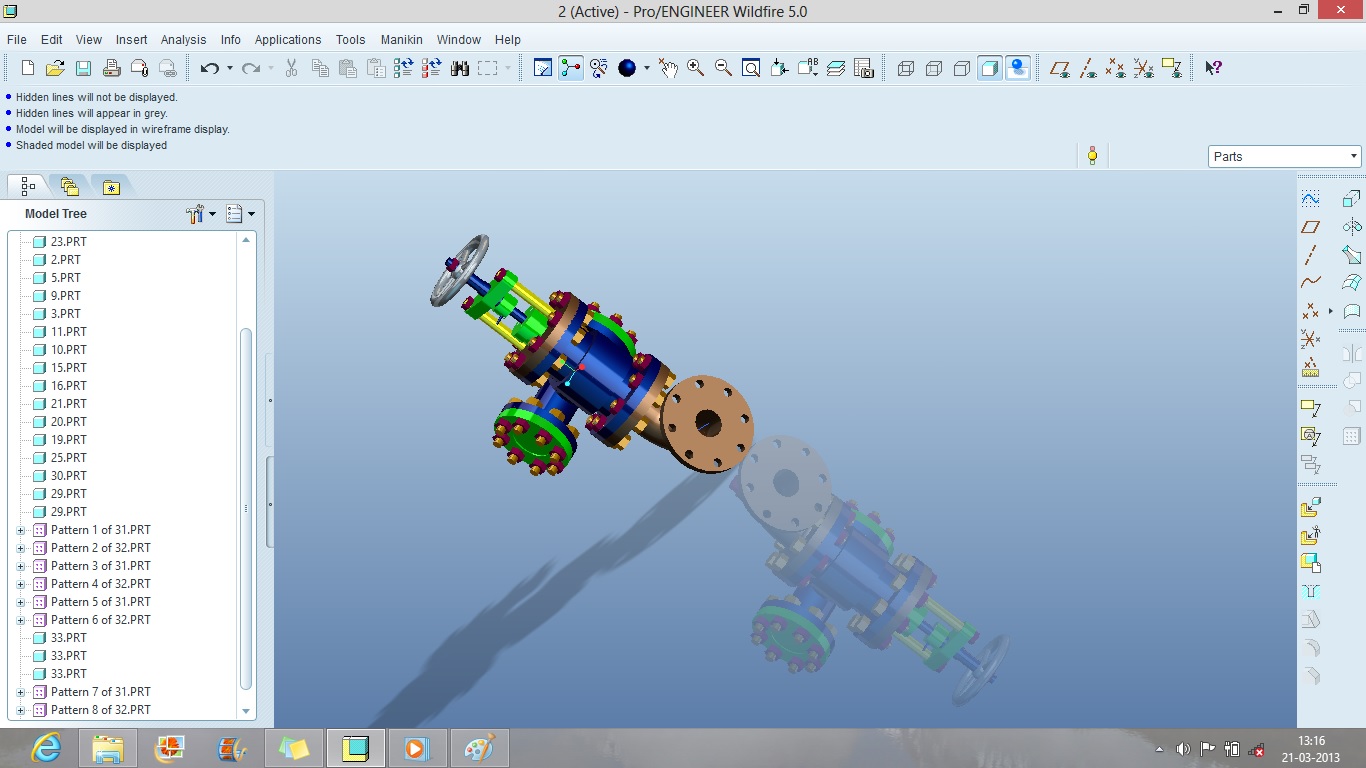Select 11.PRT in the model tree

pos(69,332)
